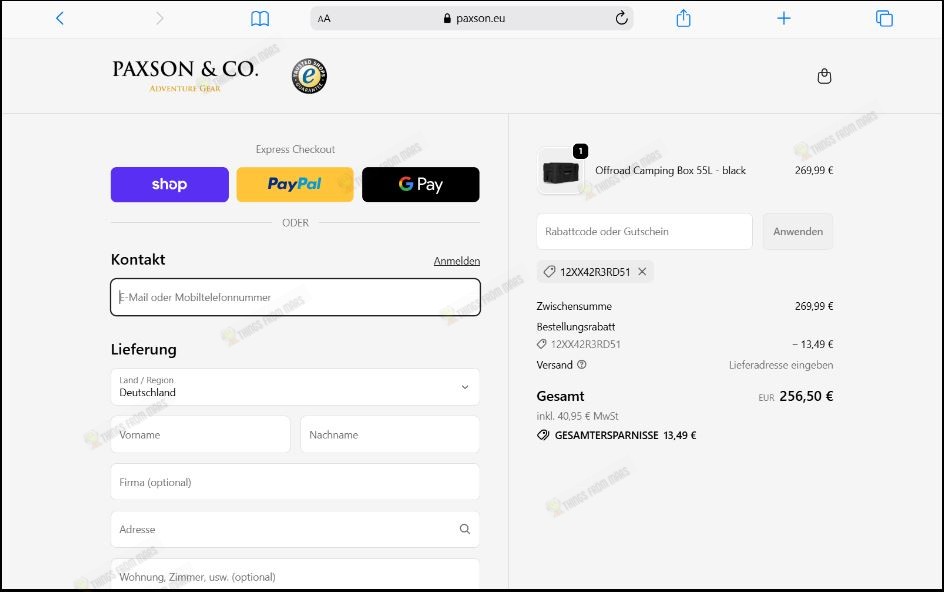944x592 pixels.
Task: Pay with the PayPal express button
Action: [294, 184]
